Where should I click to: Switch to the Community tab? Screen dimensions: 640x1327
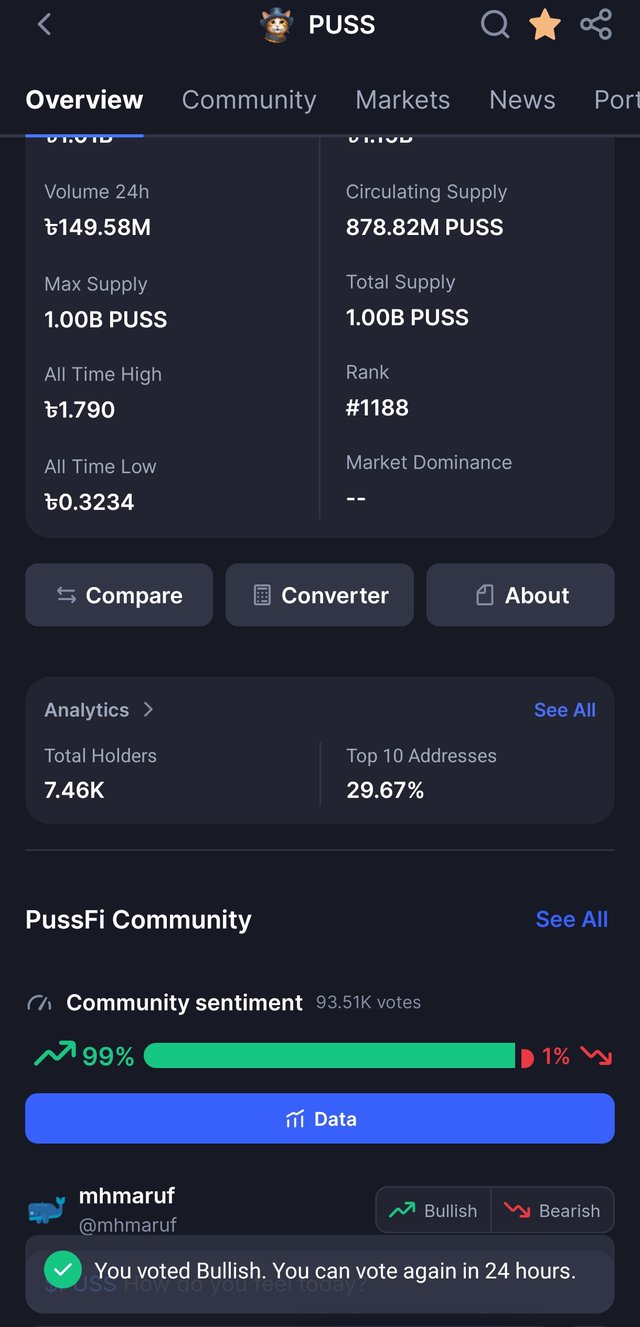(x=249, y=100)
